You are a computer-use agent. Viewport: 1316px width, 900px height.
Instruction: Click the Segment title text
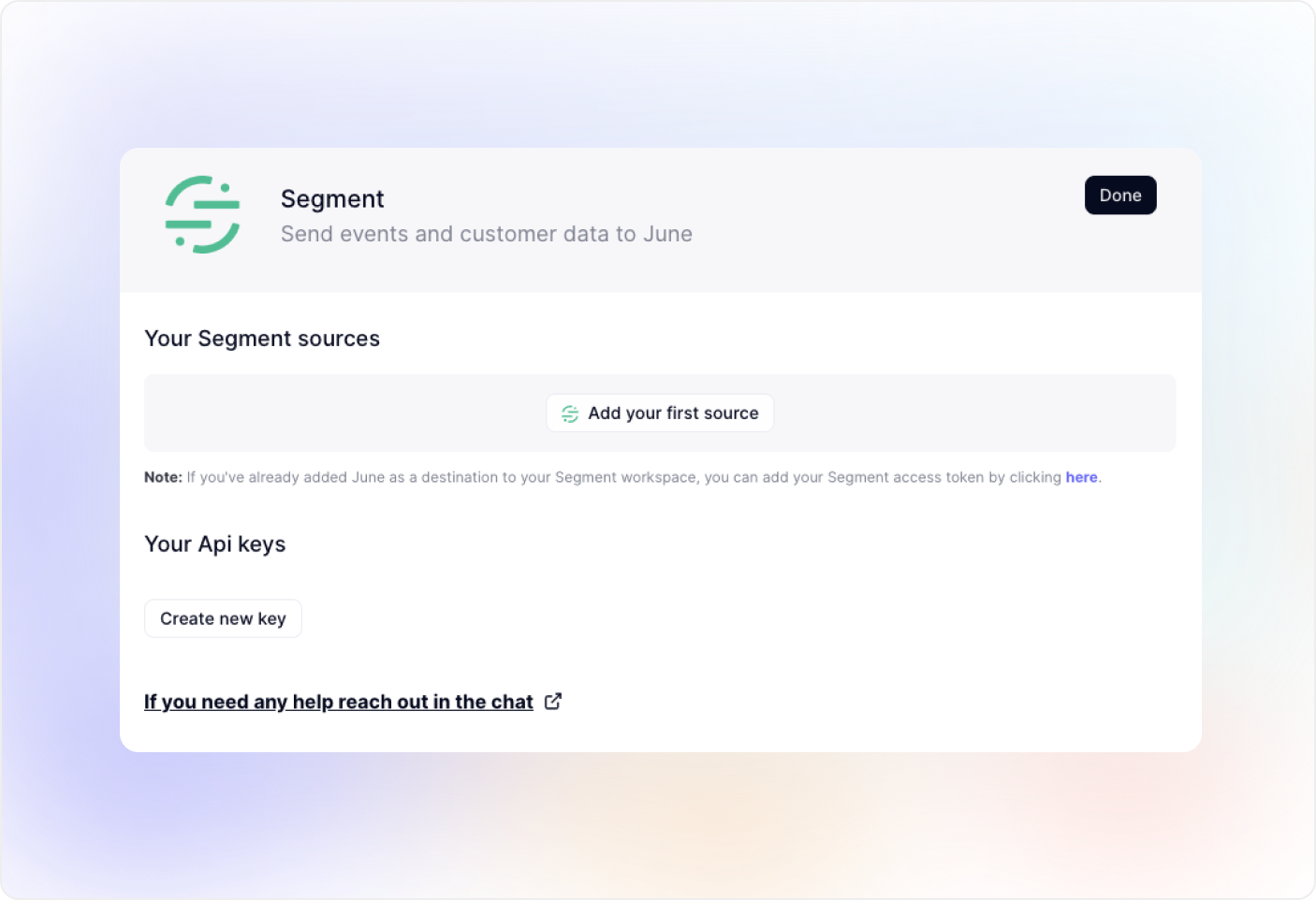332,198
